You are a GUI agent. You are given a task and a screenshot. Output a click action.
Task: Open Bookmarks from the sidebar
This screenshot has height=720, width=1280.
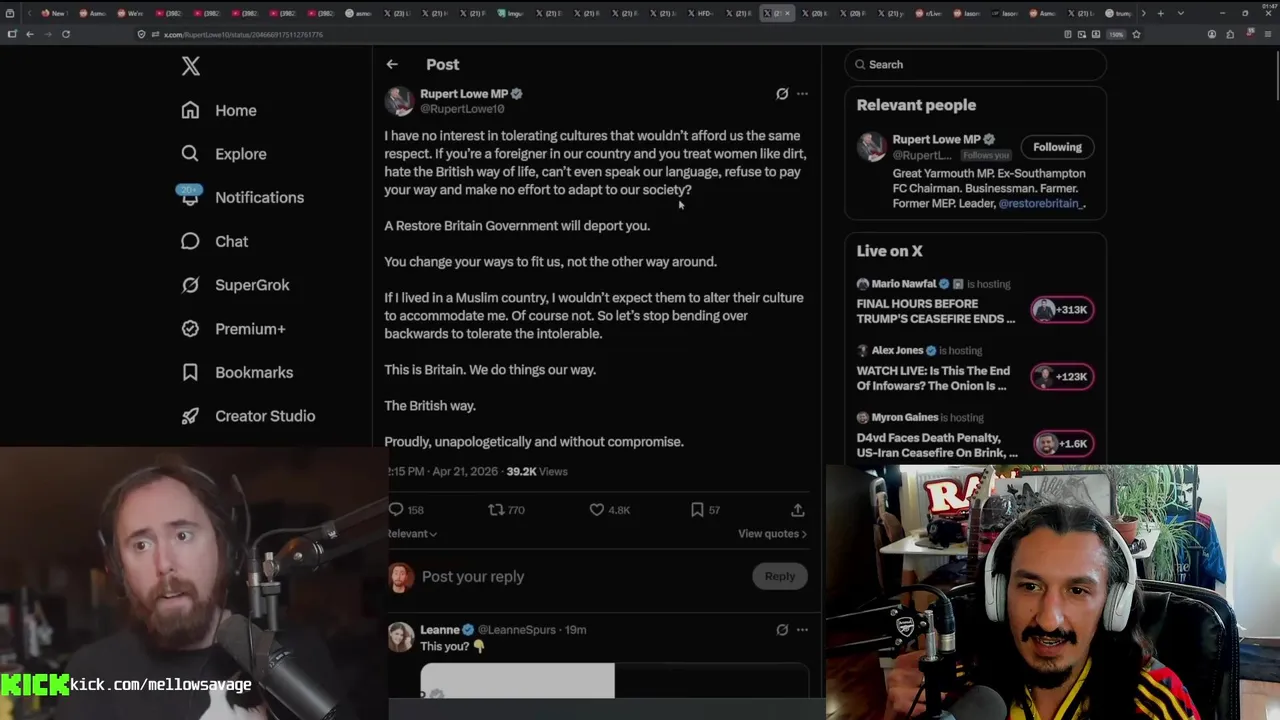237,372
